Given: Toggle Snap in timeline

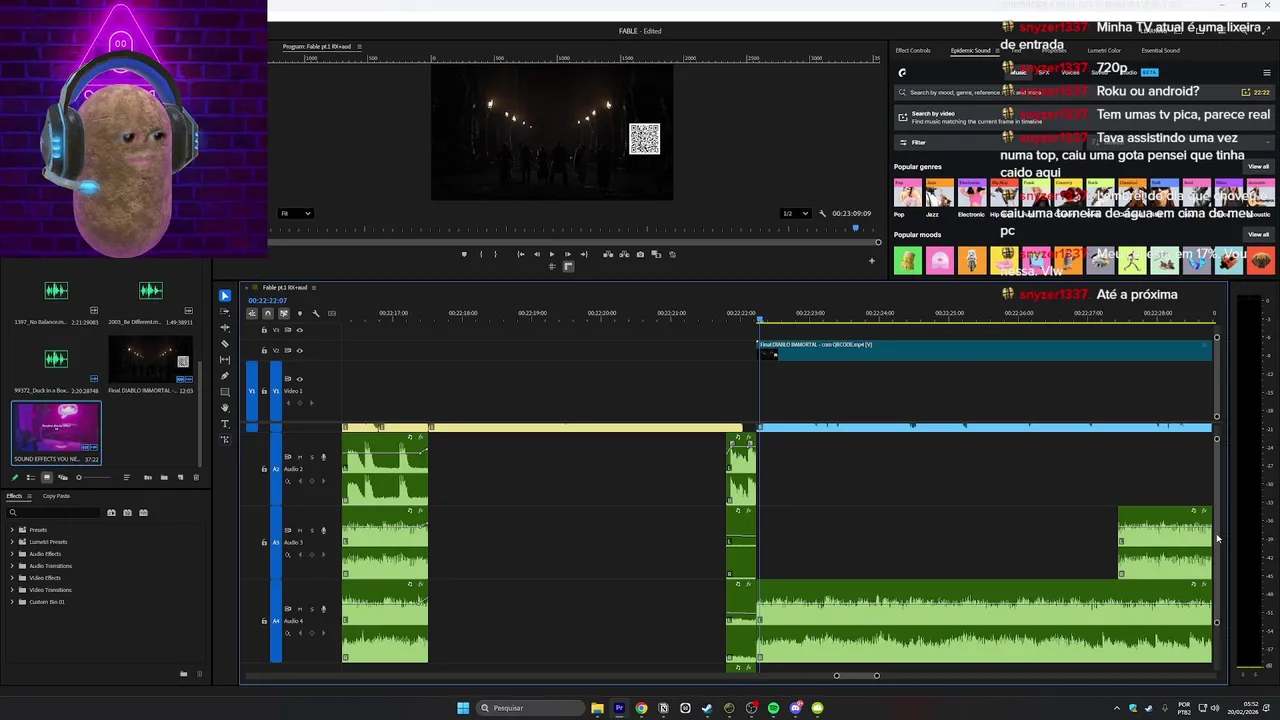Looking at the screenshot, I should [x=268, y=313].
